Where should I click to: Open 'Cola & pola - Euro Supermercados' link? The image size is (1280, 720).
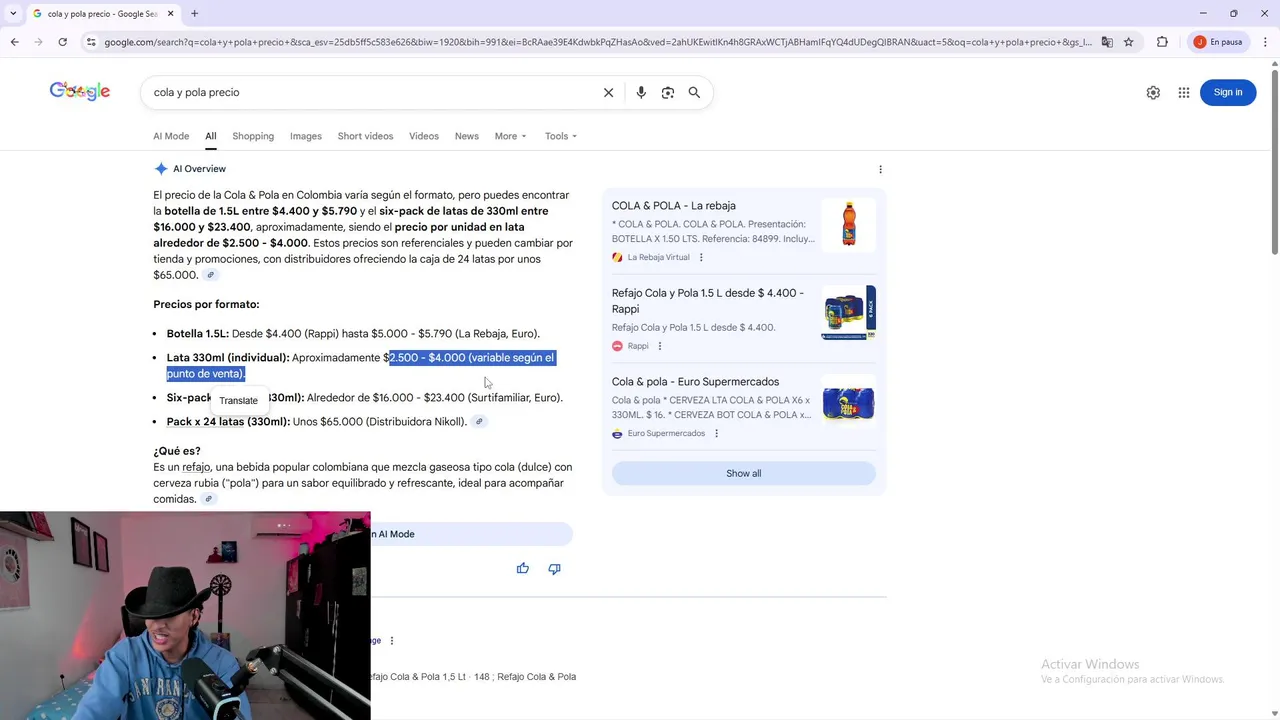click(695, 382)
